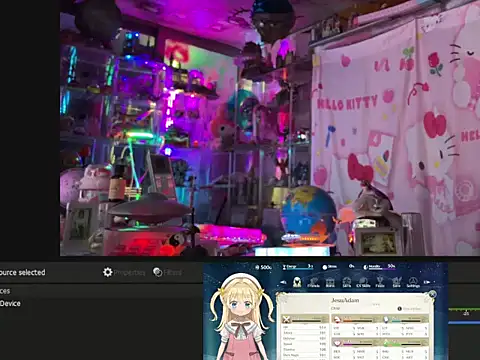Click the blonde anime character avatar
The image size is (480, 360).
pyautogui.click(x=241, y=317)
